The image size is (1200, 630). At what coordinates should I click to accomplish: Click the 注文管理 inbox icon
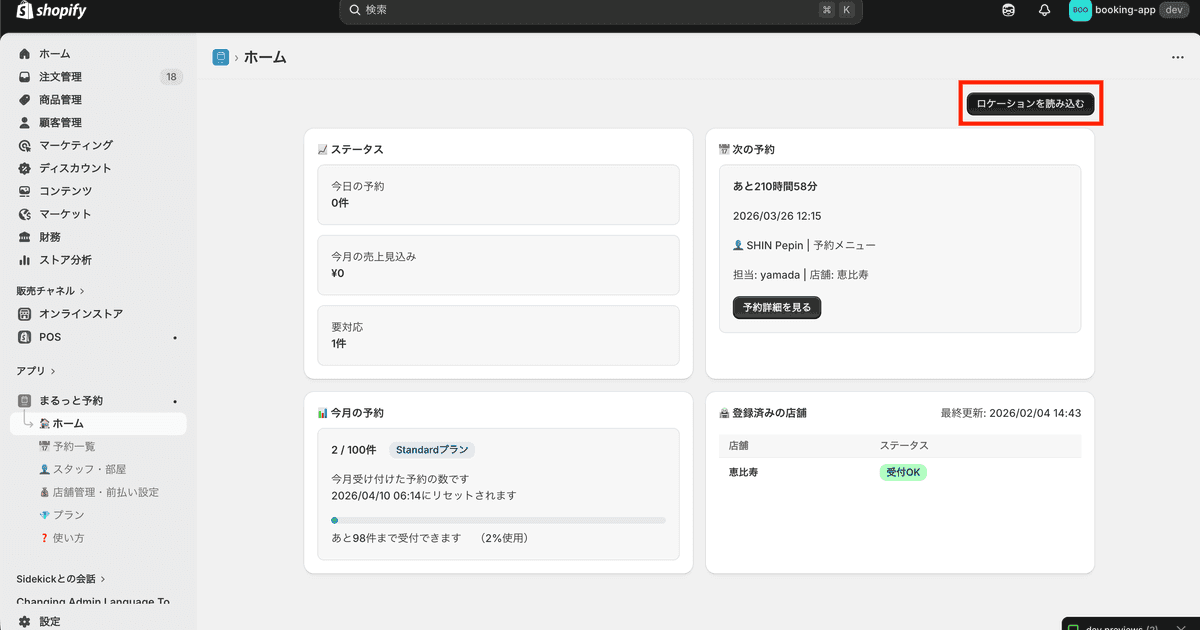tap(25, 77)
